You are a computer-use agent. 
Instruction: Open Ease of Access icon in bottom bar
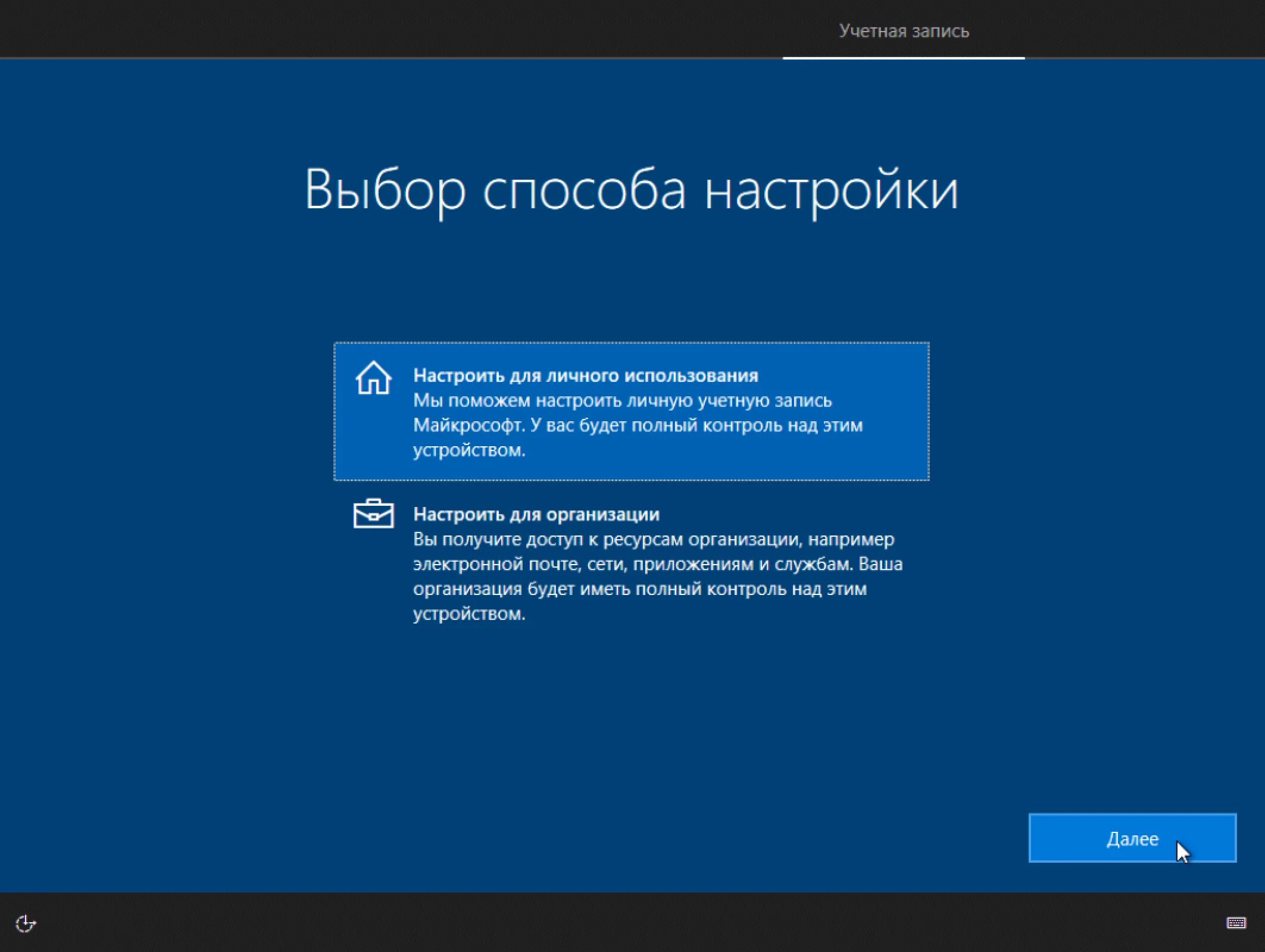point(26,923)
